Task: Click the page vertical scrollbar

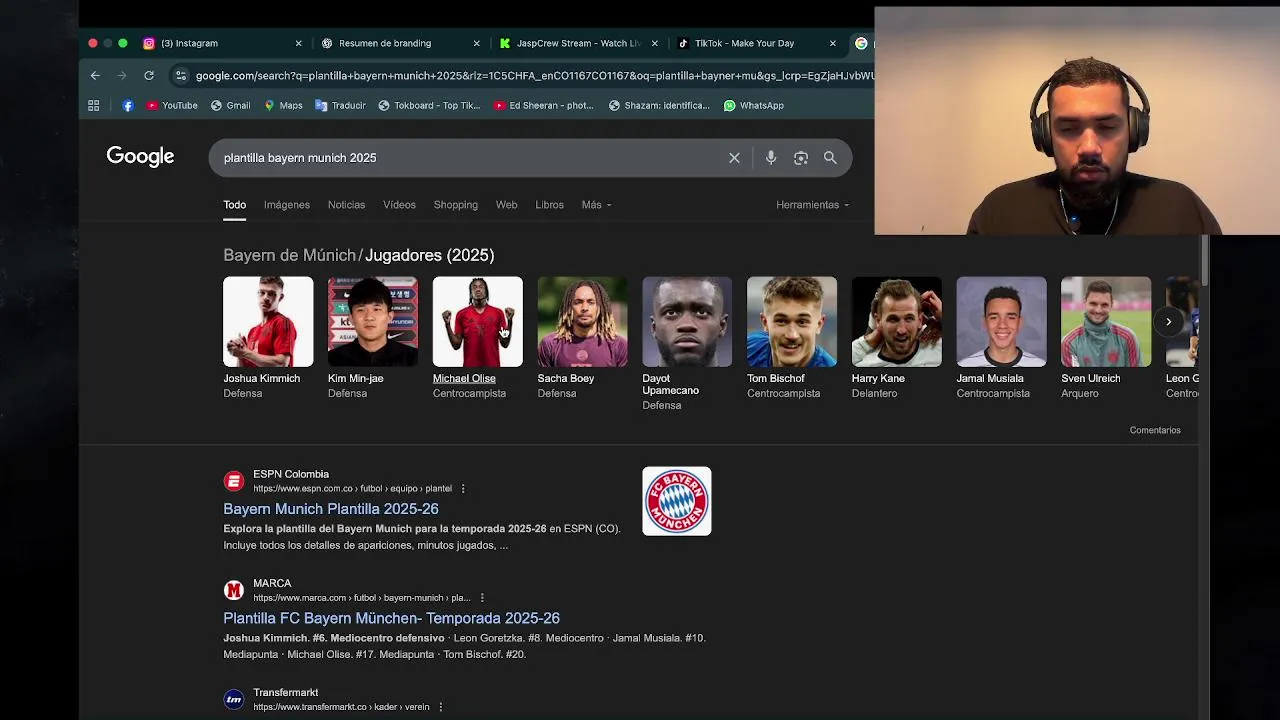Action: (1205, 260)
